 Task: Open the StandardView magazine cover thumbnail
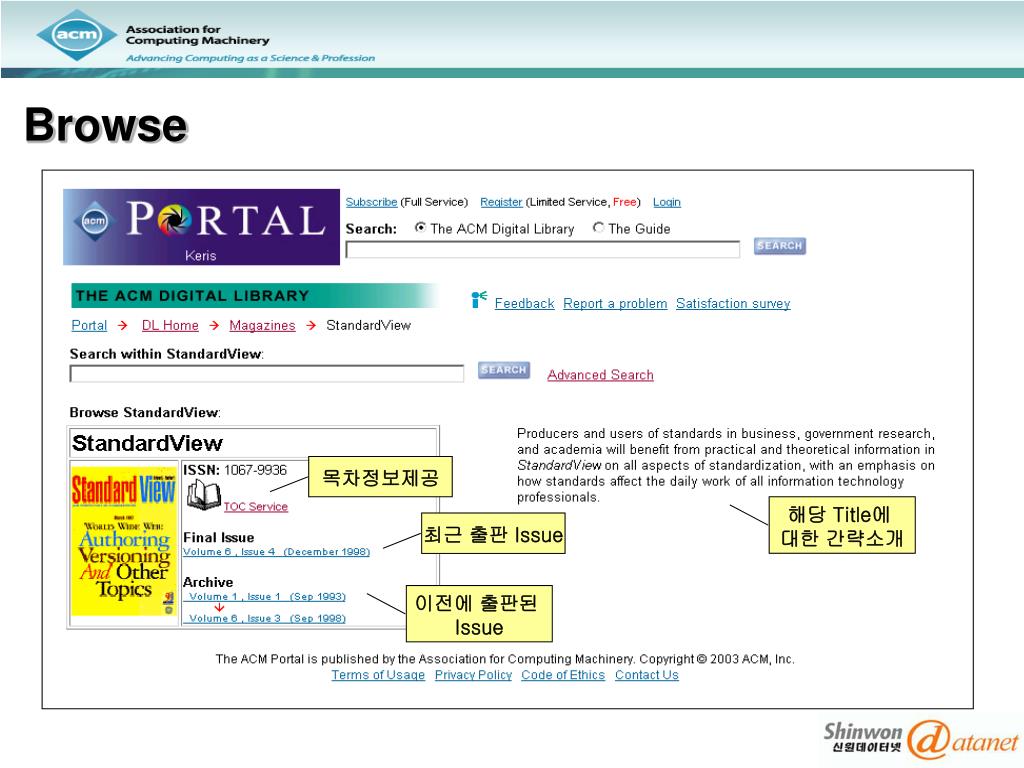(x=123, y=539)
